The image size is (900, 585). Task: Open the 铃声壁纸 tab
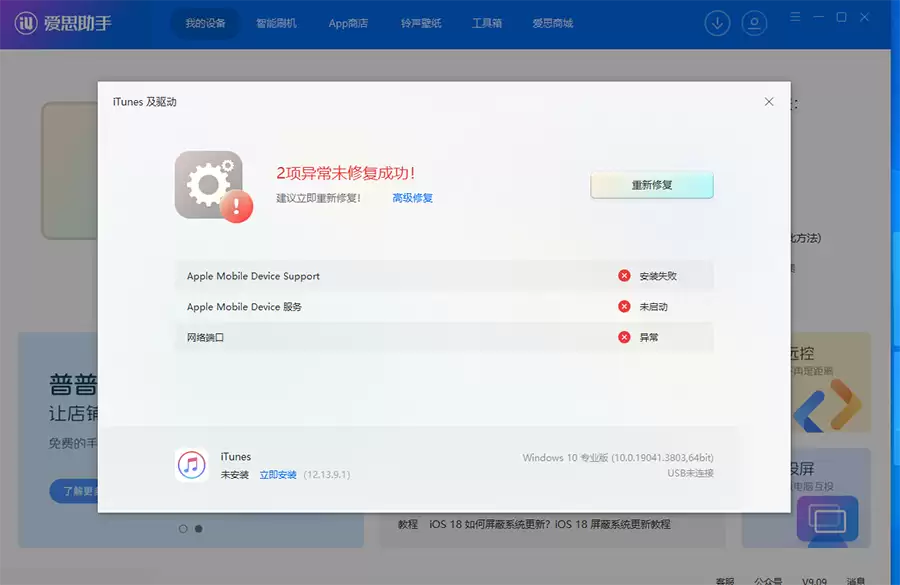(421, 24)
